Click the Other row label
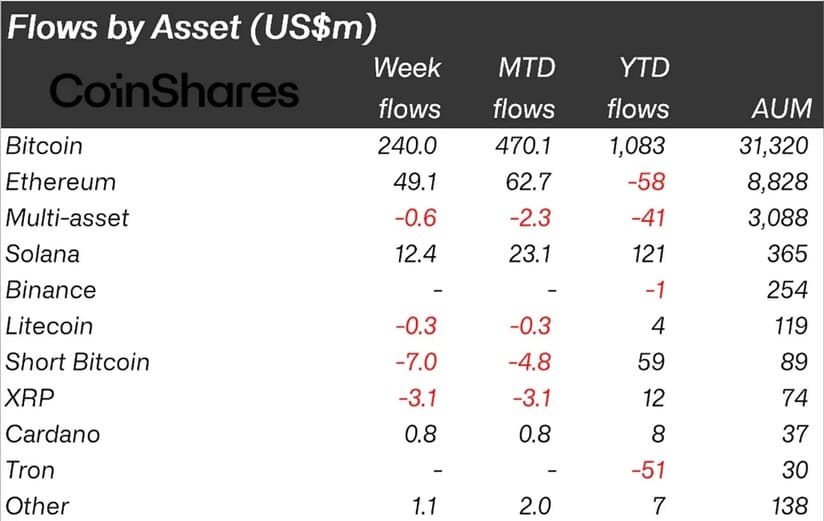The image size is (824, 521). 37,506
